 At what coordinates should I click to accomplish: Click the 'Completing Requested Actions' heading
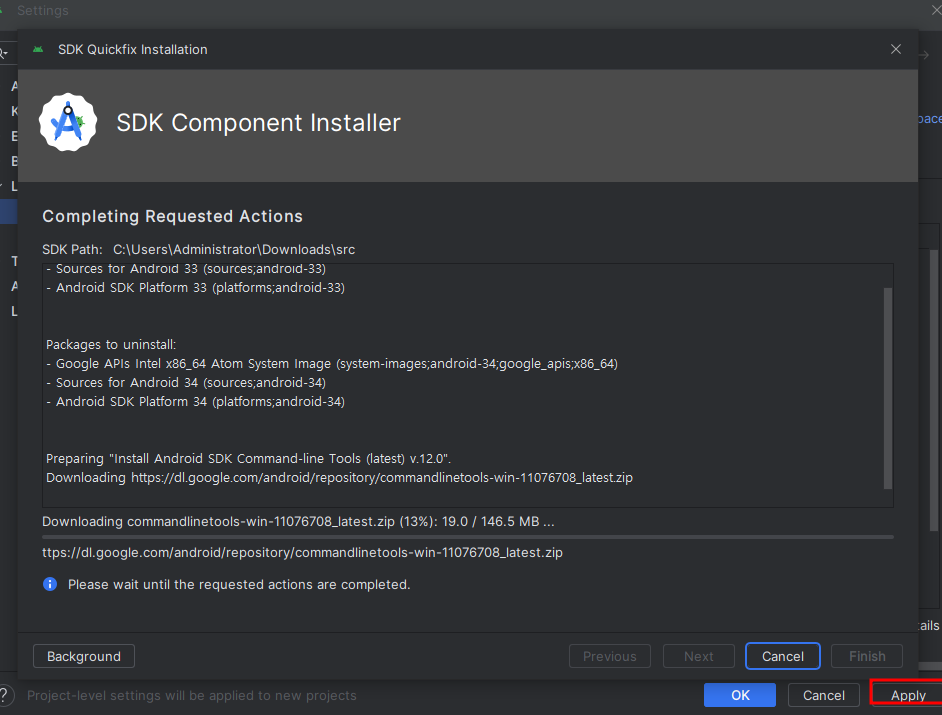click(x=172, y=216)
